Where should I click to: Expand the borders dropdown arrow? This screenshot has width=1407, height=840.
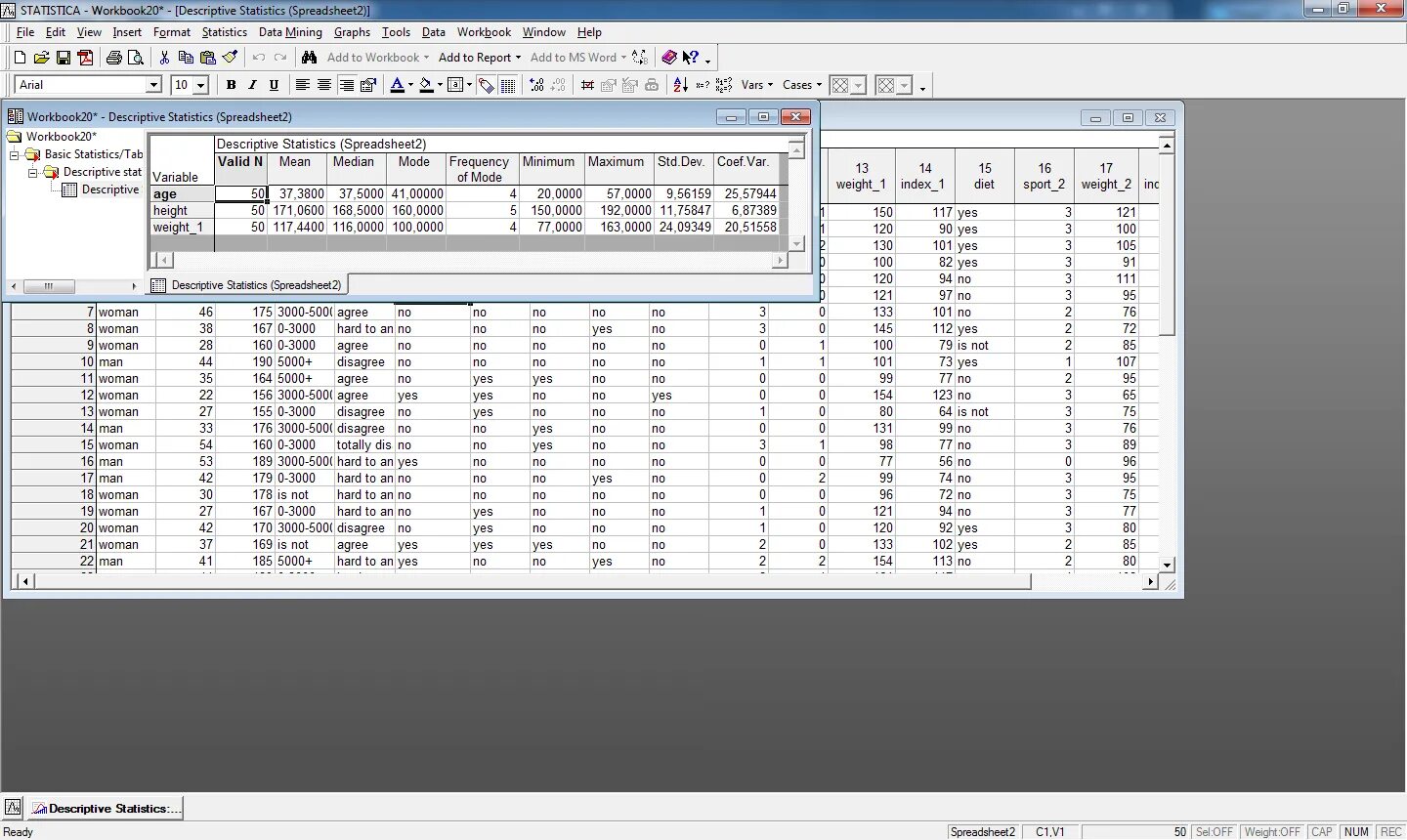469,85
